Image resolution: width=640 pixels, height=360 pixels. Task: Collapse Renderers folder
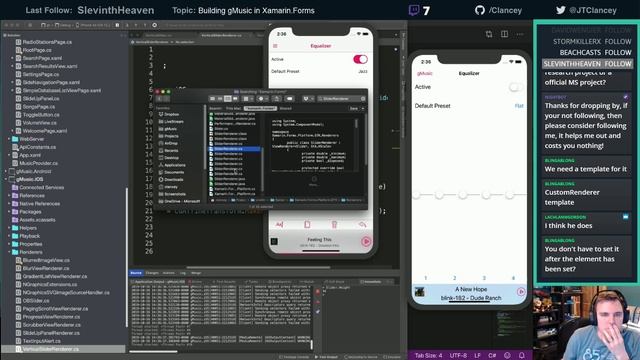9,252
